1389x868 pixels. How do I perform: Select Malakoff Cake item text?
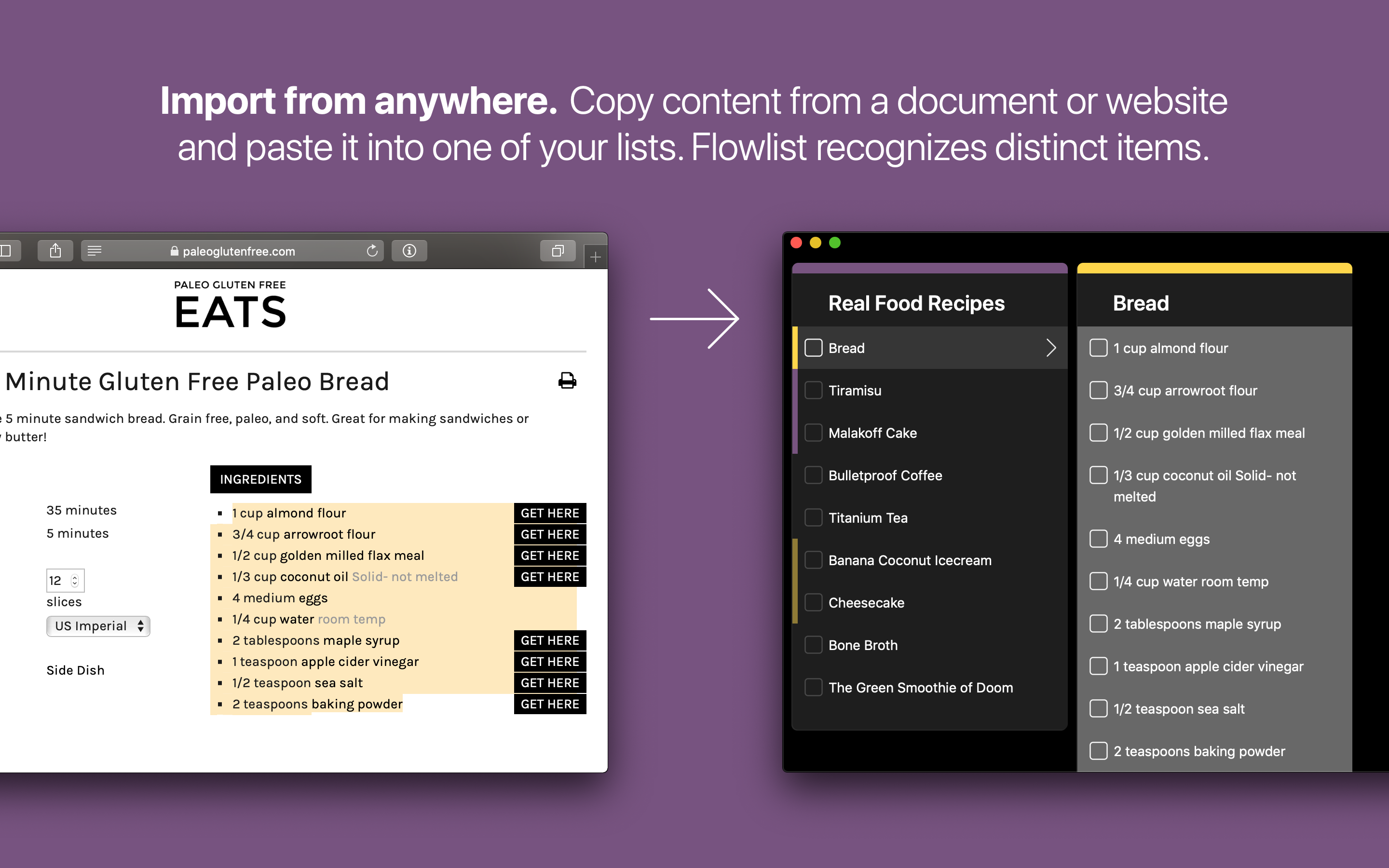pyautogui.click(x=872, y=433)
